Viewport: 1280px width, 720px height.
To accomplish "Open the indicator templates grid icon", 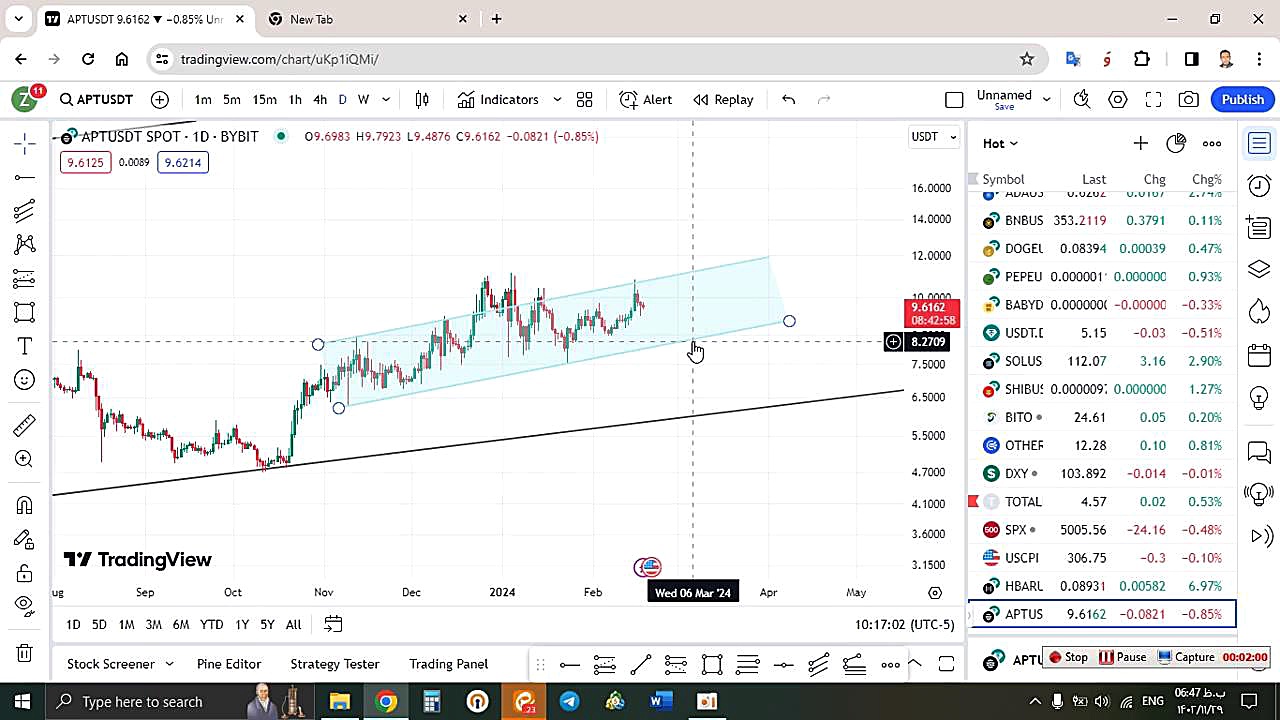I will [x=585, y=99].
